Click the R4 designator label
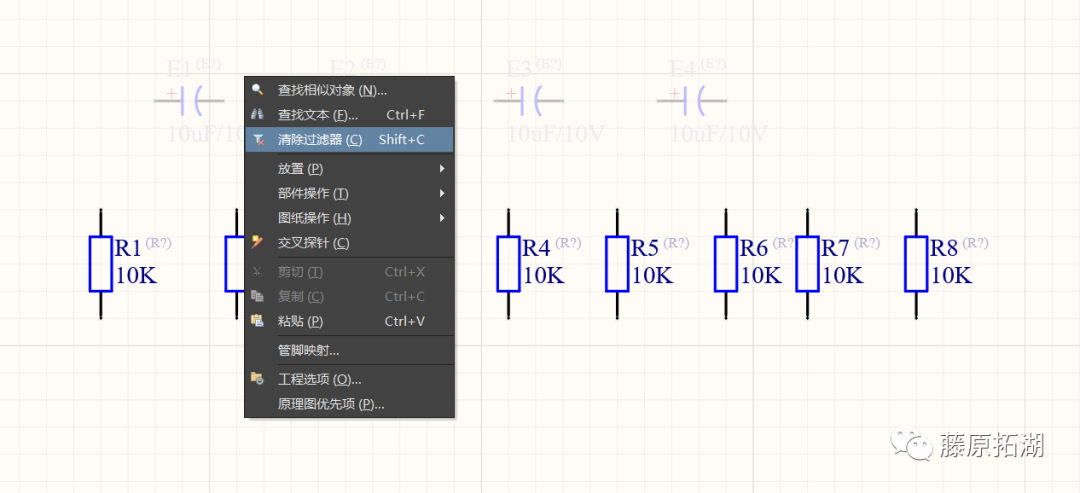 536,248
